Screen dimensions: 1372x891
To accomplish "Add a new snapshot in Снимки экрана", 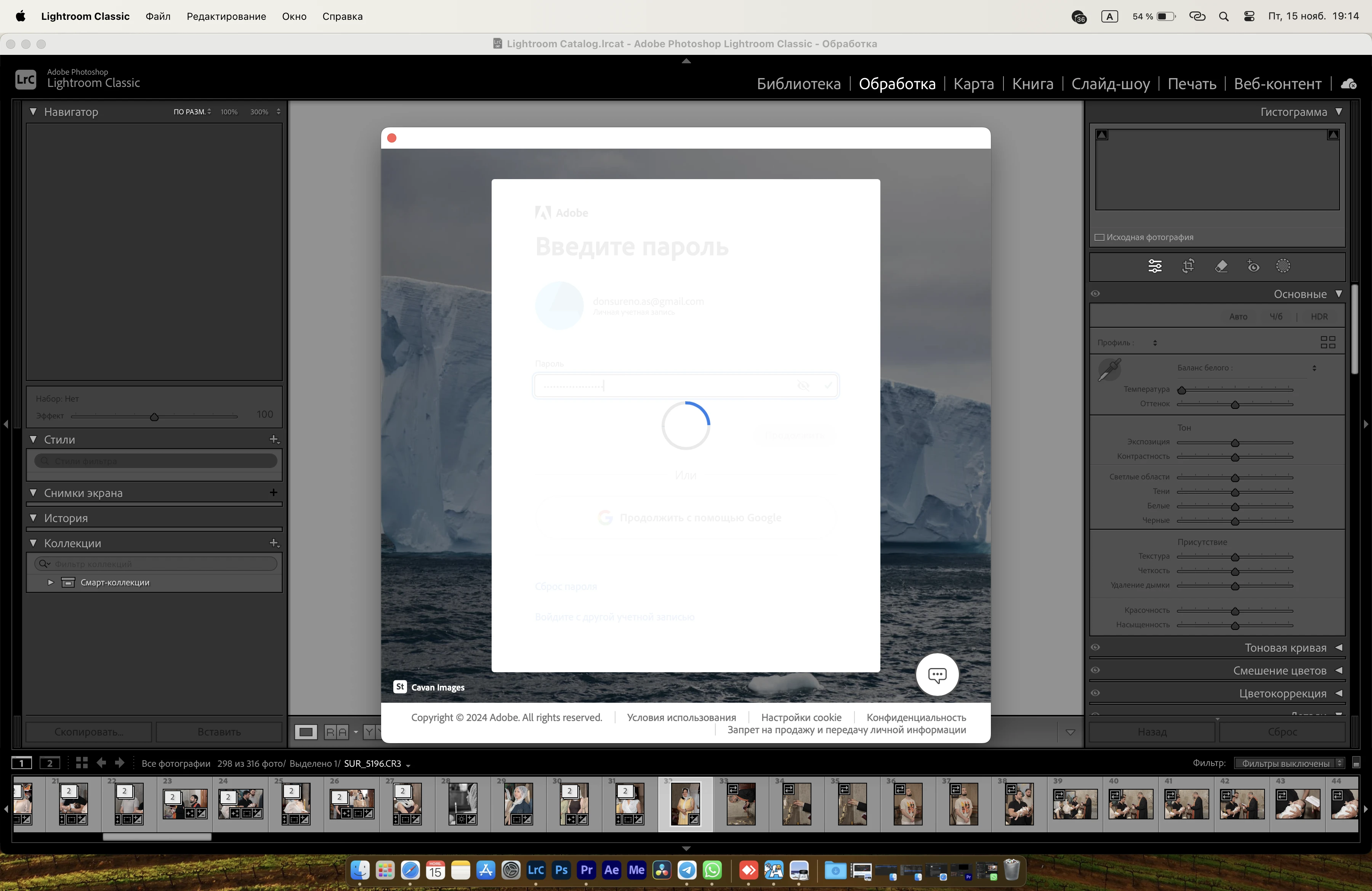I will point(274,493).
